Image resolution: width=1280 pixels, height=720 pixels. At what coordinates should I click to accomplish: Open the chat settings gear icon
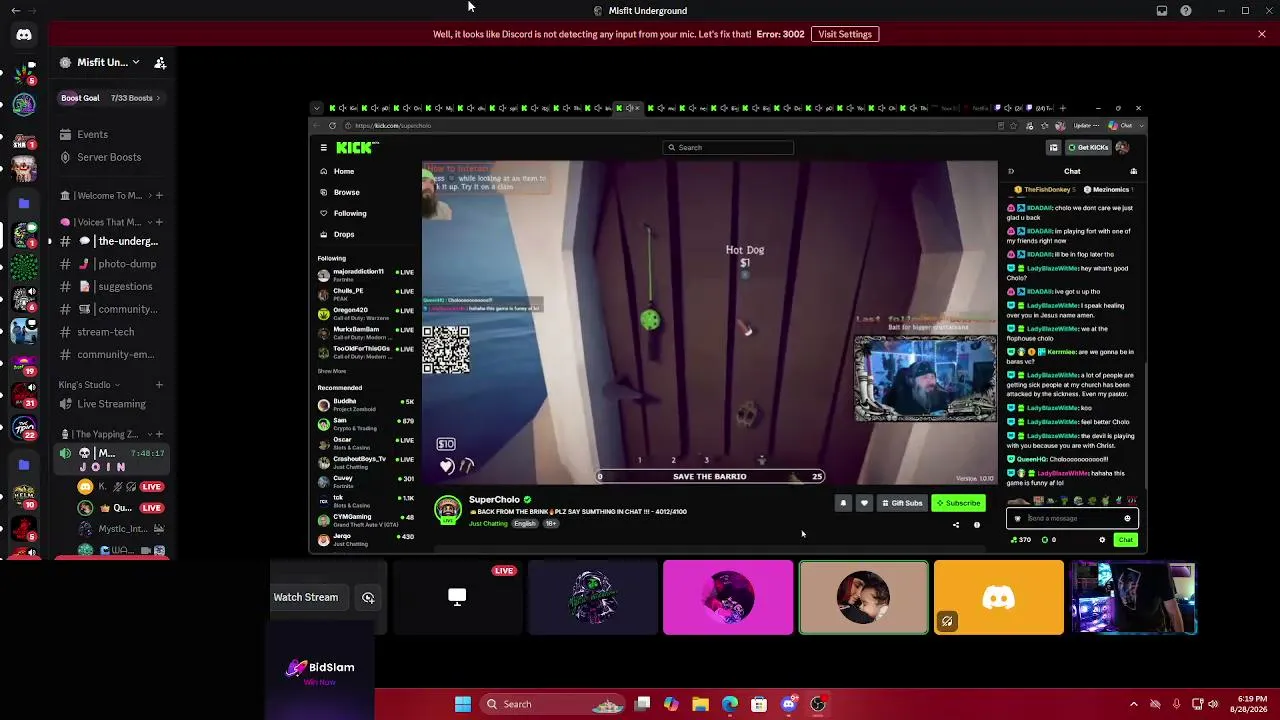click(1102, 540)
